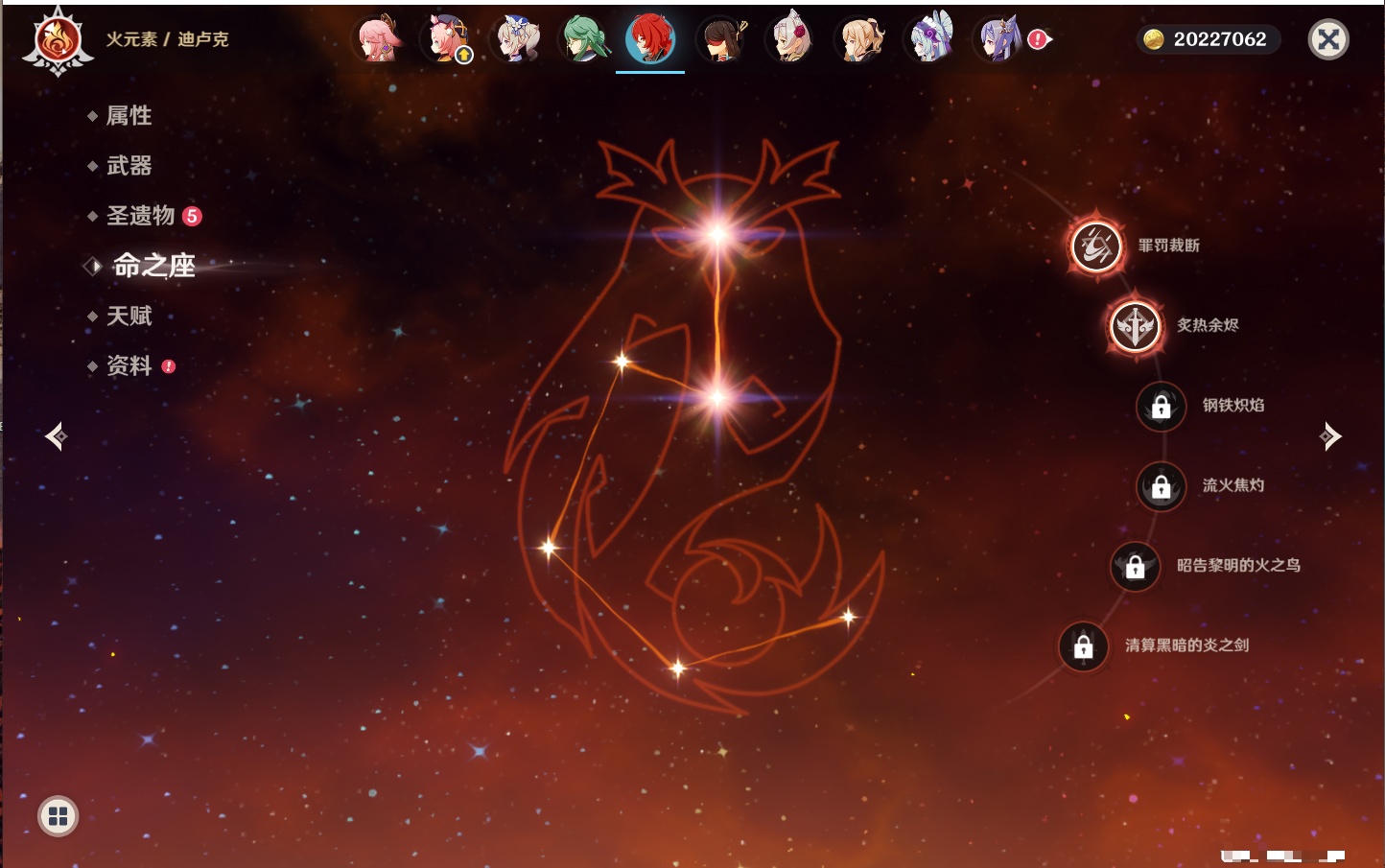Open the 炙热余烬 constellation node
Screen dimensions: 1385x868
click(1135, 325)
